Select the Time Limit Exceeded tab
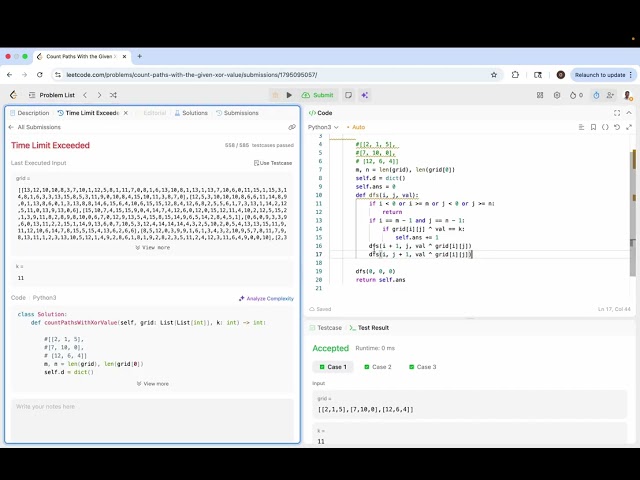The image size is (640, 480). point(88,113)
